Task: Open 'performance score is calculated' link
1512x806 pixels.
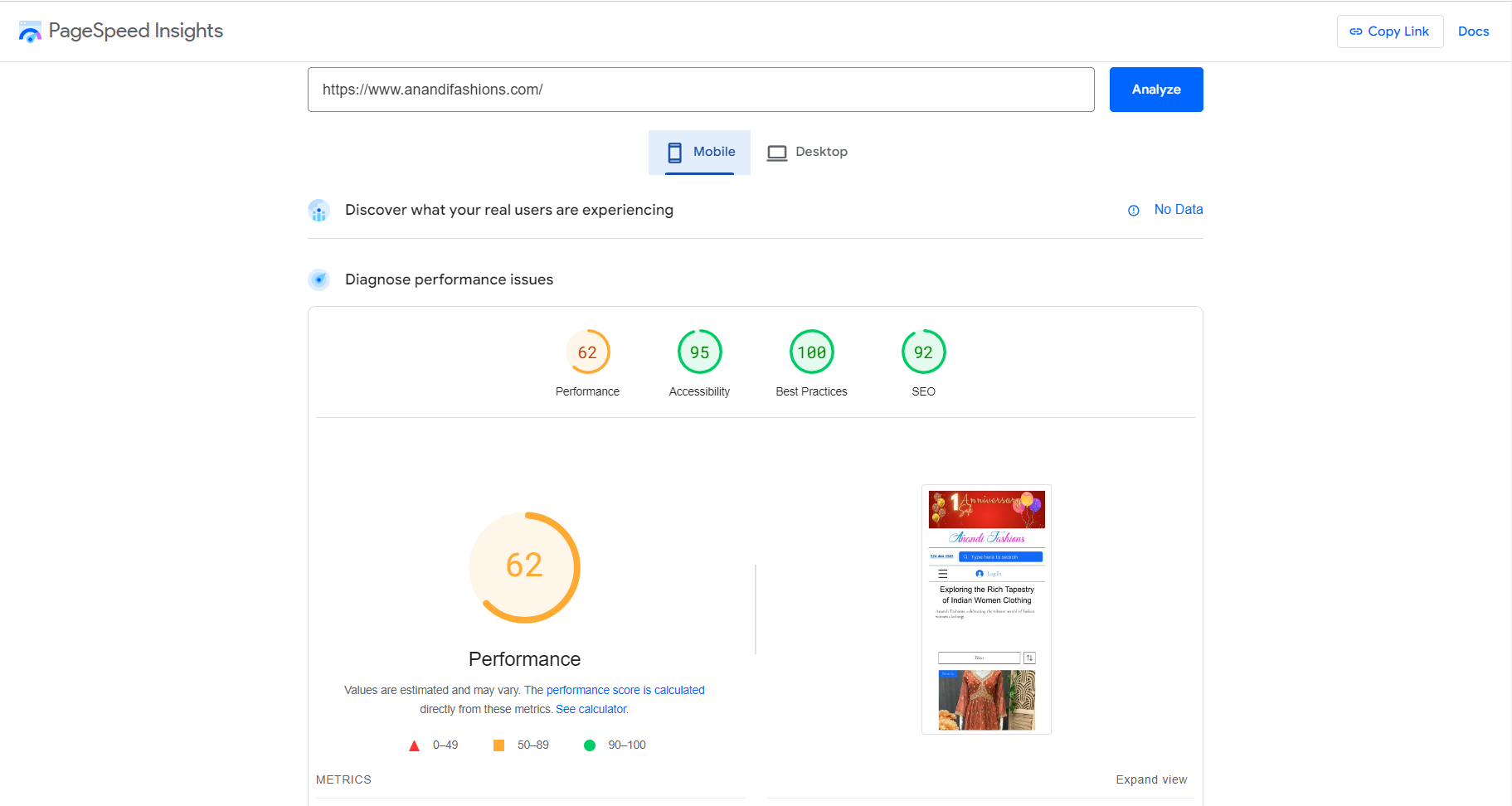Action: 625,690
